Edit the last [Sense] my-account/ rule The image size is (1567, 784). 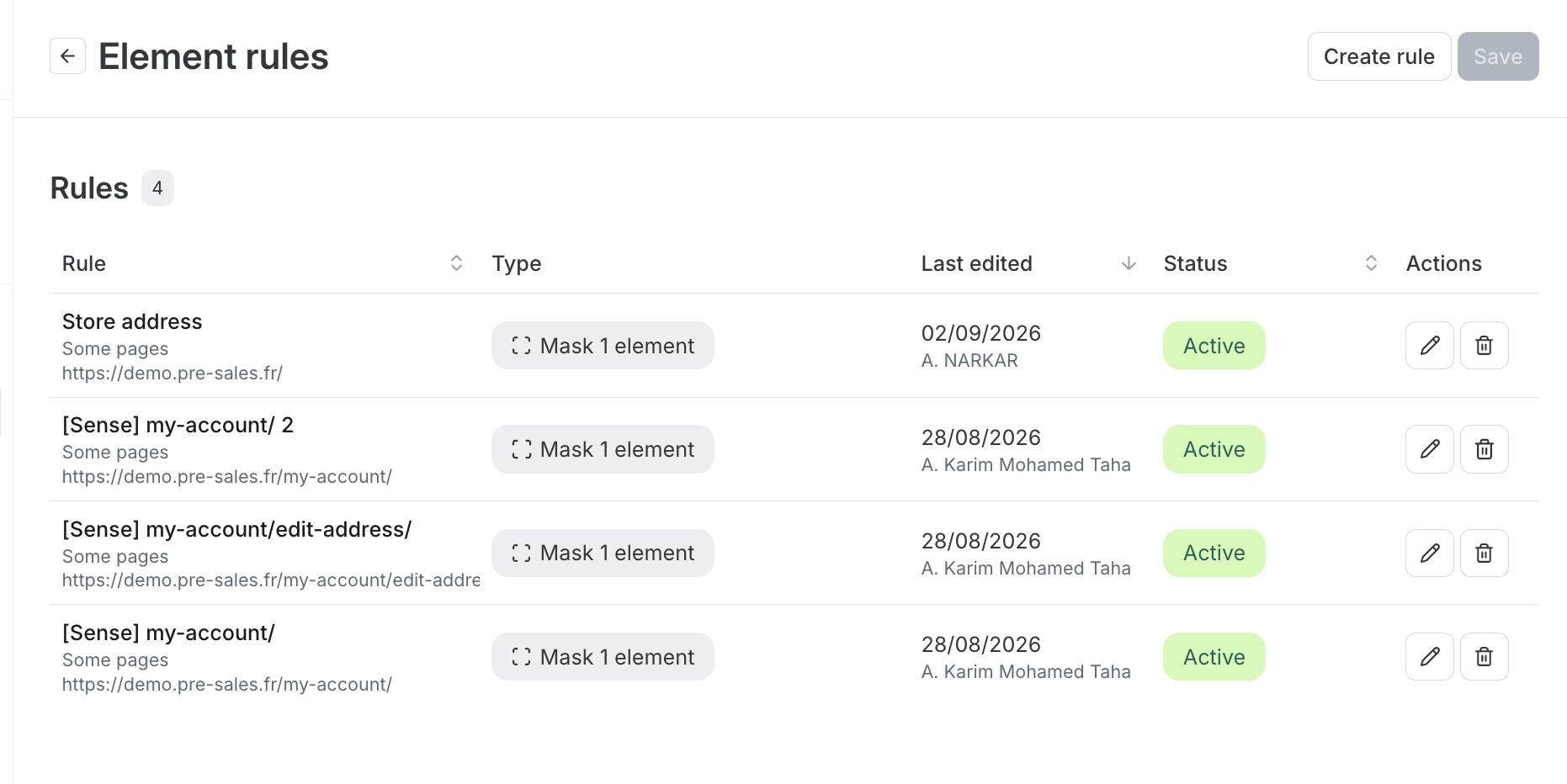(x=1429, y=656)
